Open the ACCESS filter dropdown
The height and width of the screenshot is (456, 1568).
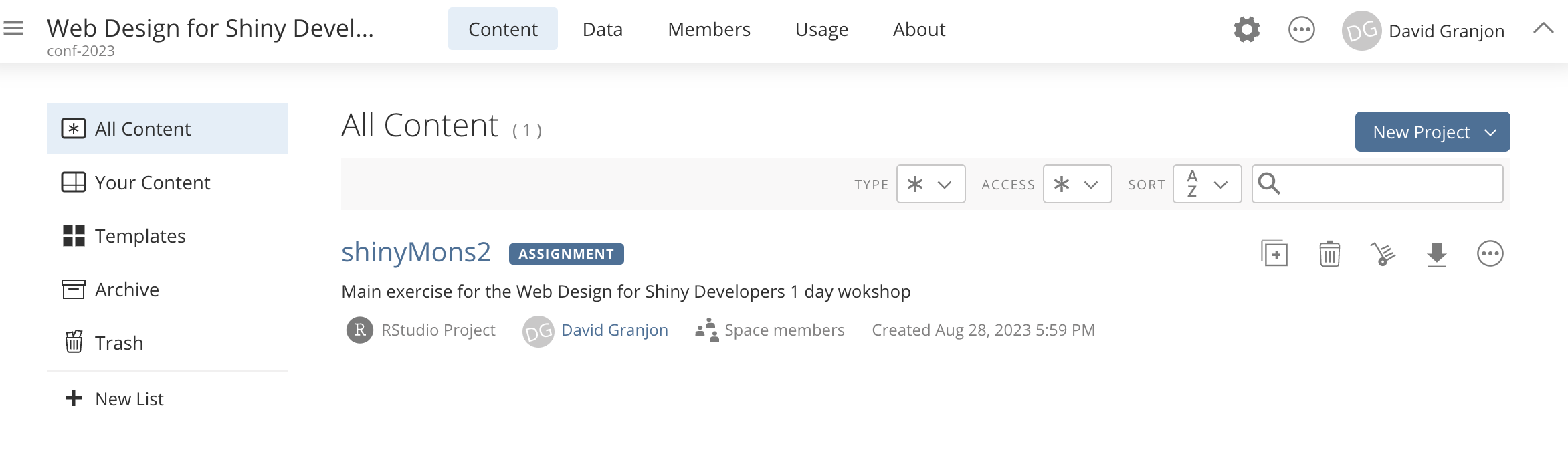coord(1077,184)
